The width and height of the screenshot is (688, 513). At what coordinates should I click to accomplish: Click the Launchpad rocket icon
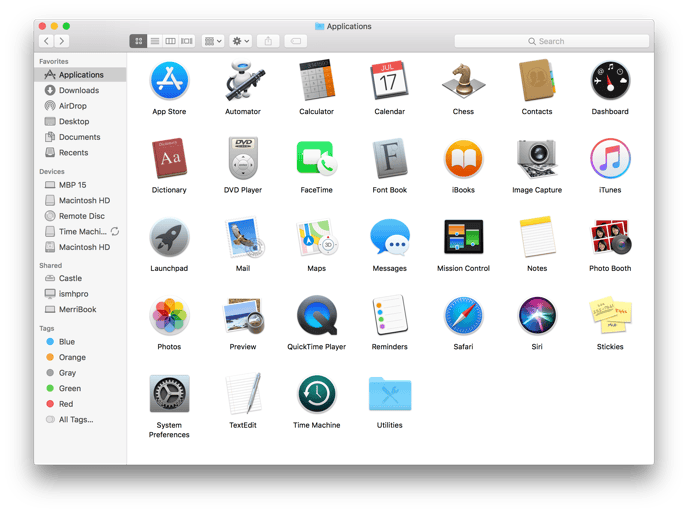(x=169, y=237)
